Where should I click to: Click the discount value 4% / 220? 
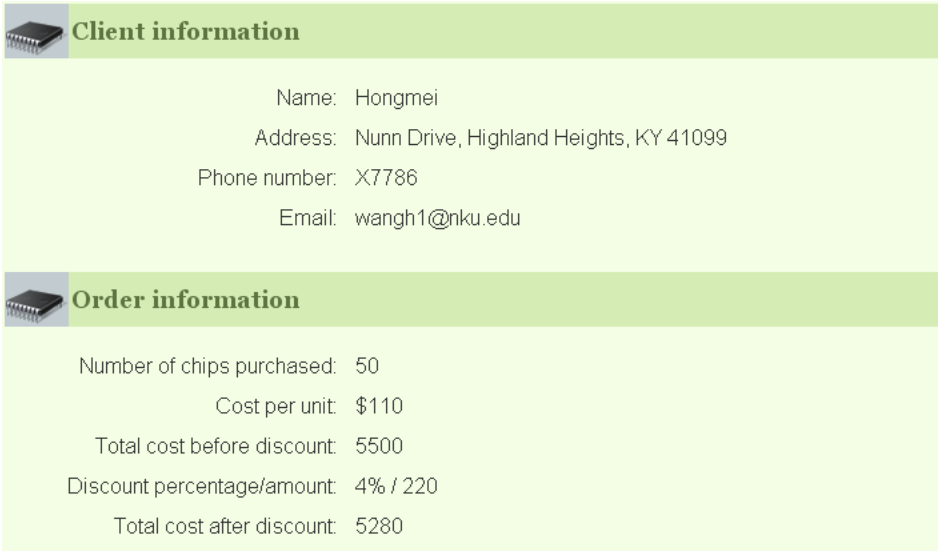point(396,486)
